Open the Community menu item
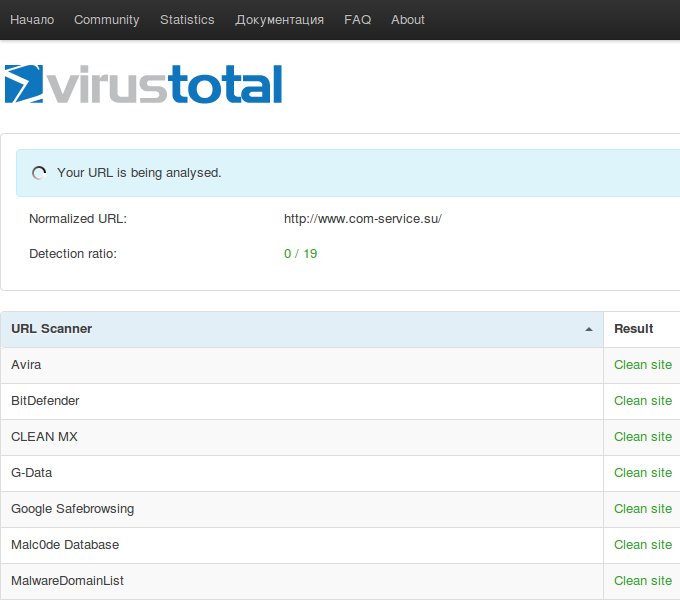Viewport: 680px width, 600px height. (107, 20)
